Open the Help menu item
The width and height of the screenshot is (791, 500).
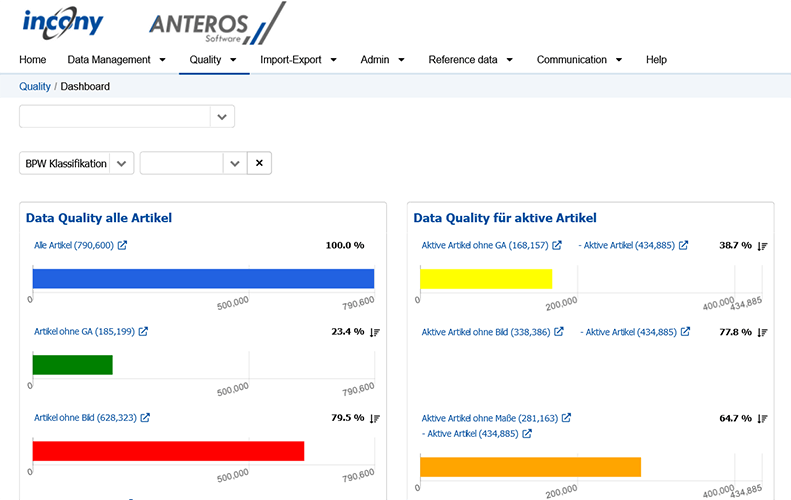point(656,60)
